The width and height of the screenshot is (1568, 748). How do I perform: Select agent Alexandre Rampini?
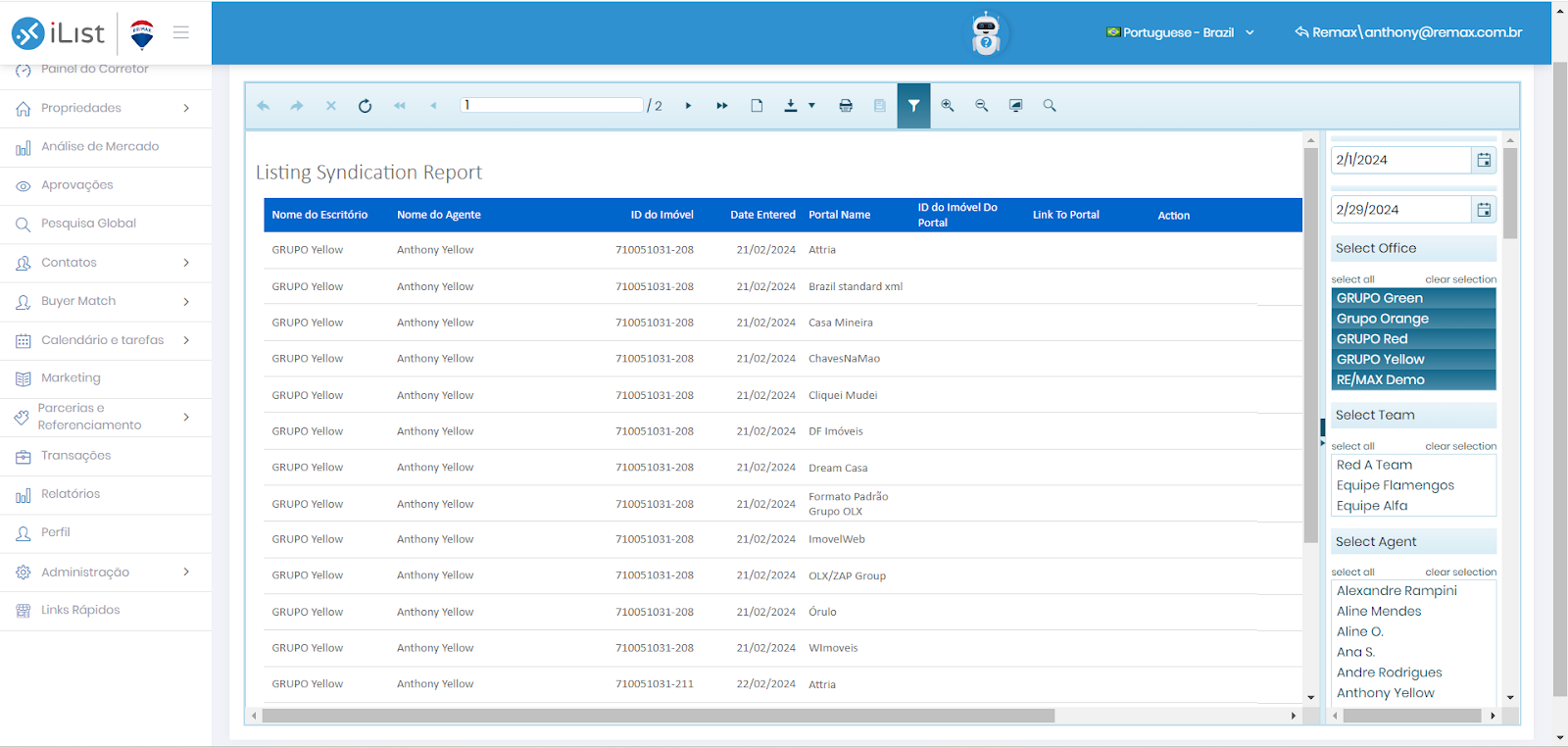click(1413, 591)
